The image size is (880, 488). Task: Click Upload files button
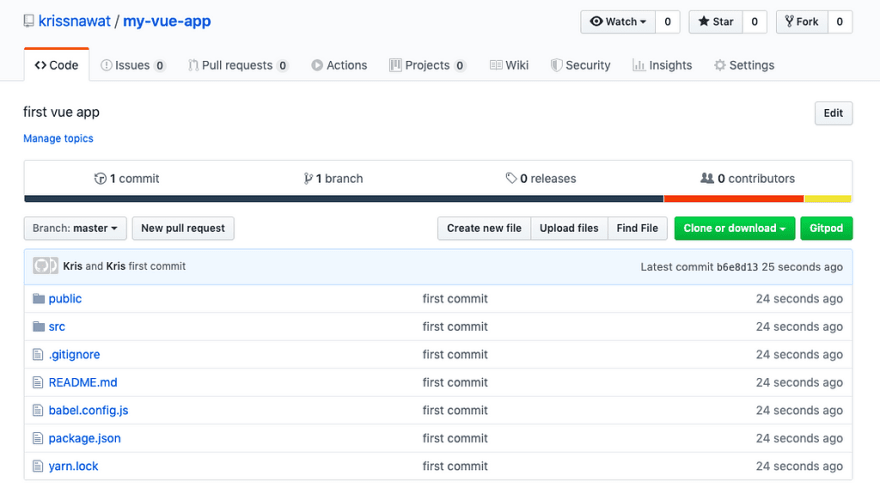click(x=569, y=228)
